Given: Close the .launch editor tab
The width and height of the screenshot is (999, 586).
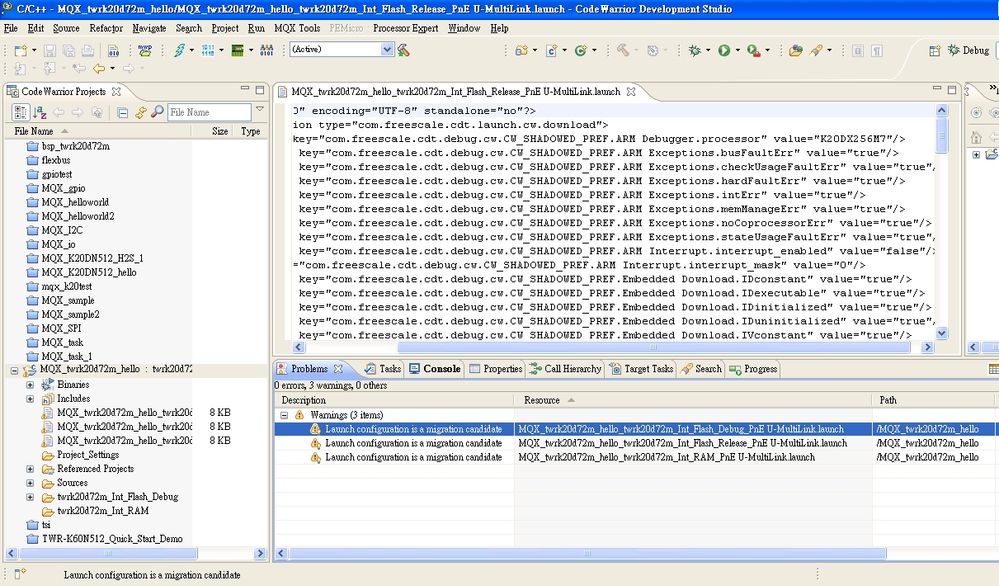Looking at the screenshot, I should [631, 92].
